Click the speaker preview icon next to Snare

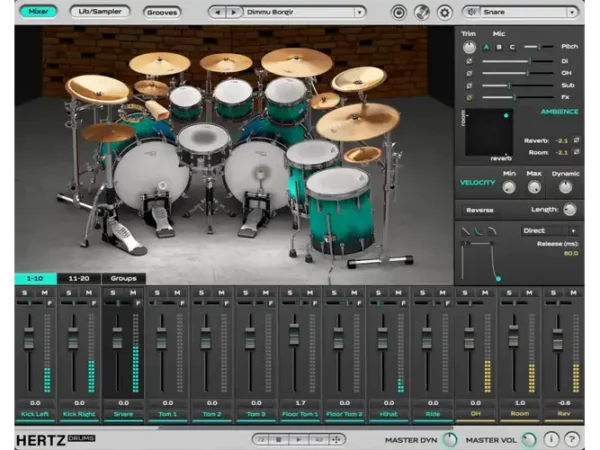pos(471,12)
